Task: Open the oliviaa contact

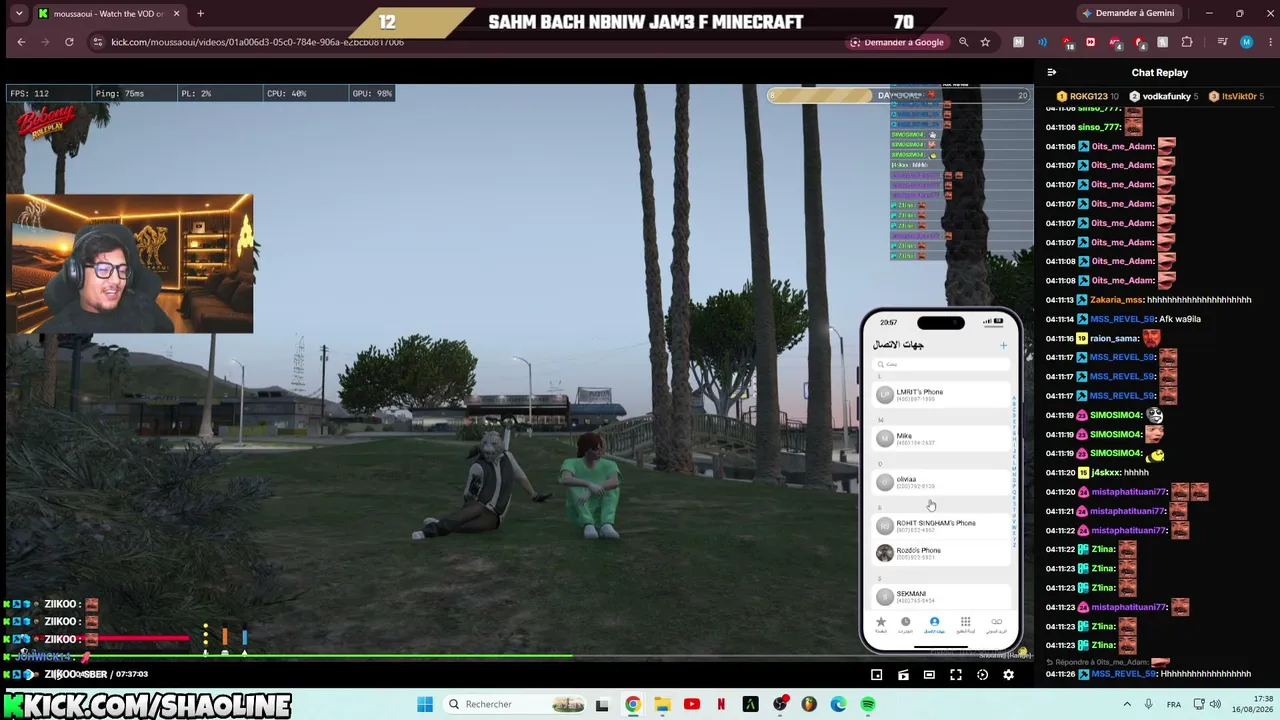Action: [940, 482]
